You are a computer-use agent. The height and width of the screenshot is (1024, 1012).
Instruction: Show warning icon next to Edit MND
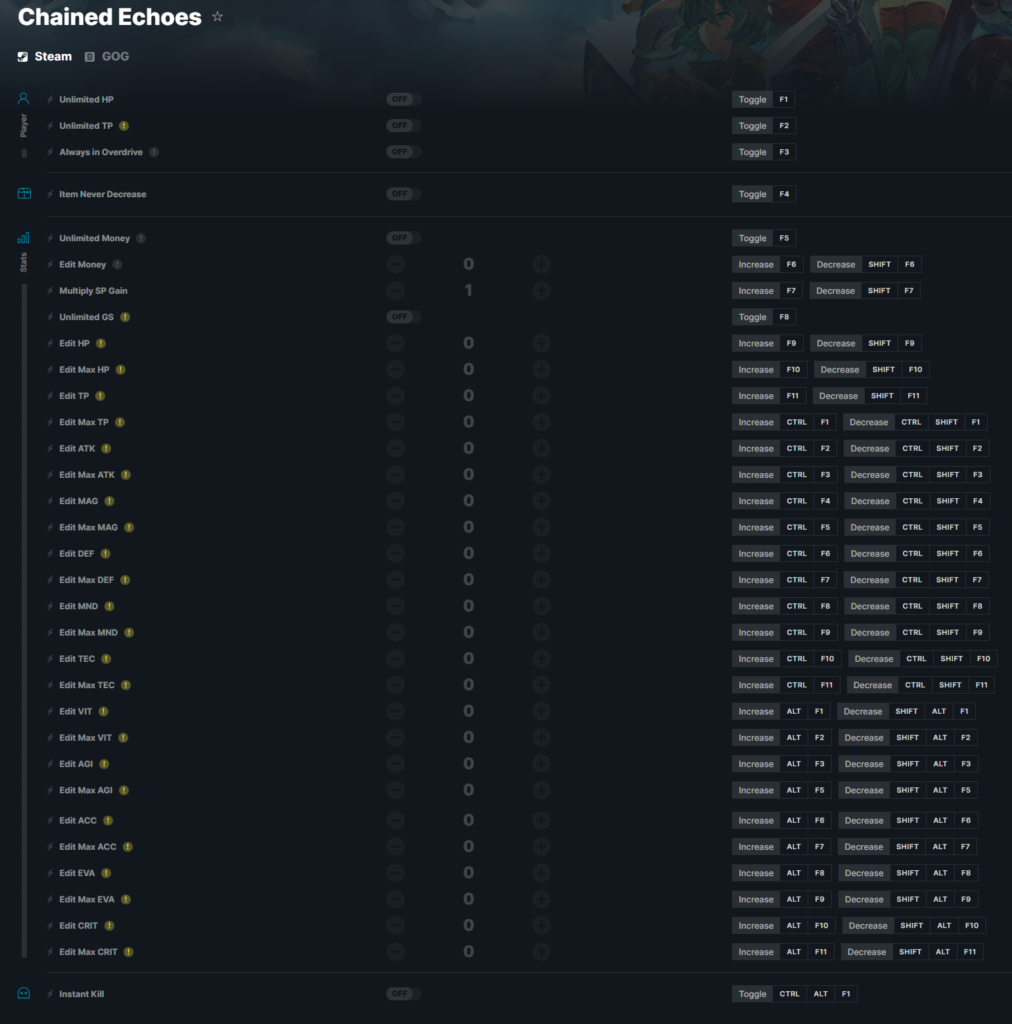click(110, 606)
